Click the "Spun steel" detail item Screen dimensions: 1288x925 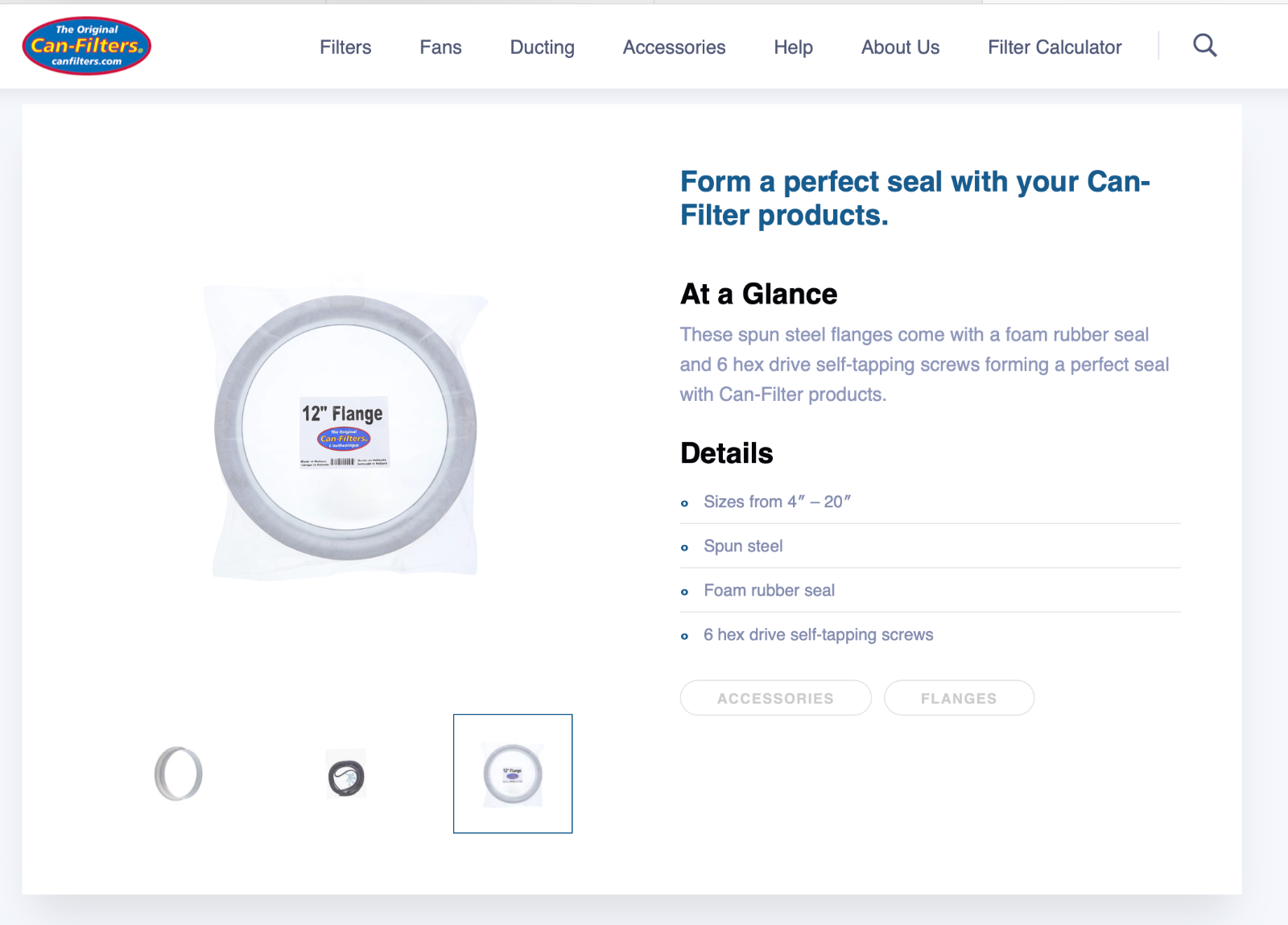743,546
